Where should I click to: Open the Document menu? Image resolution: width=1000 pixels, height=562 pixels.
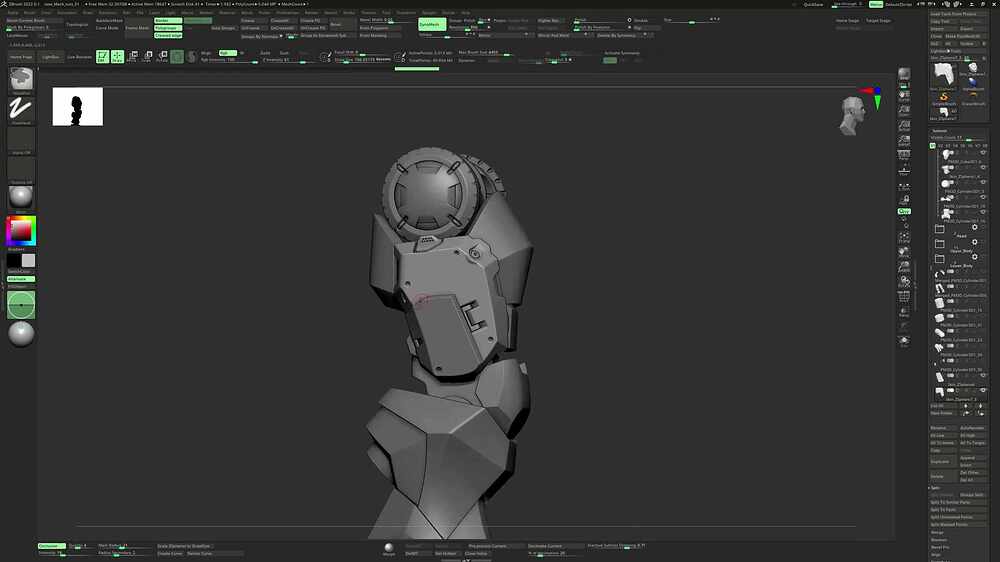67,12
